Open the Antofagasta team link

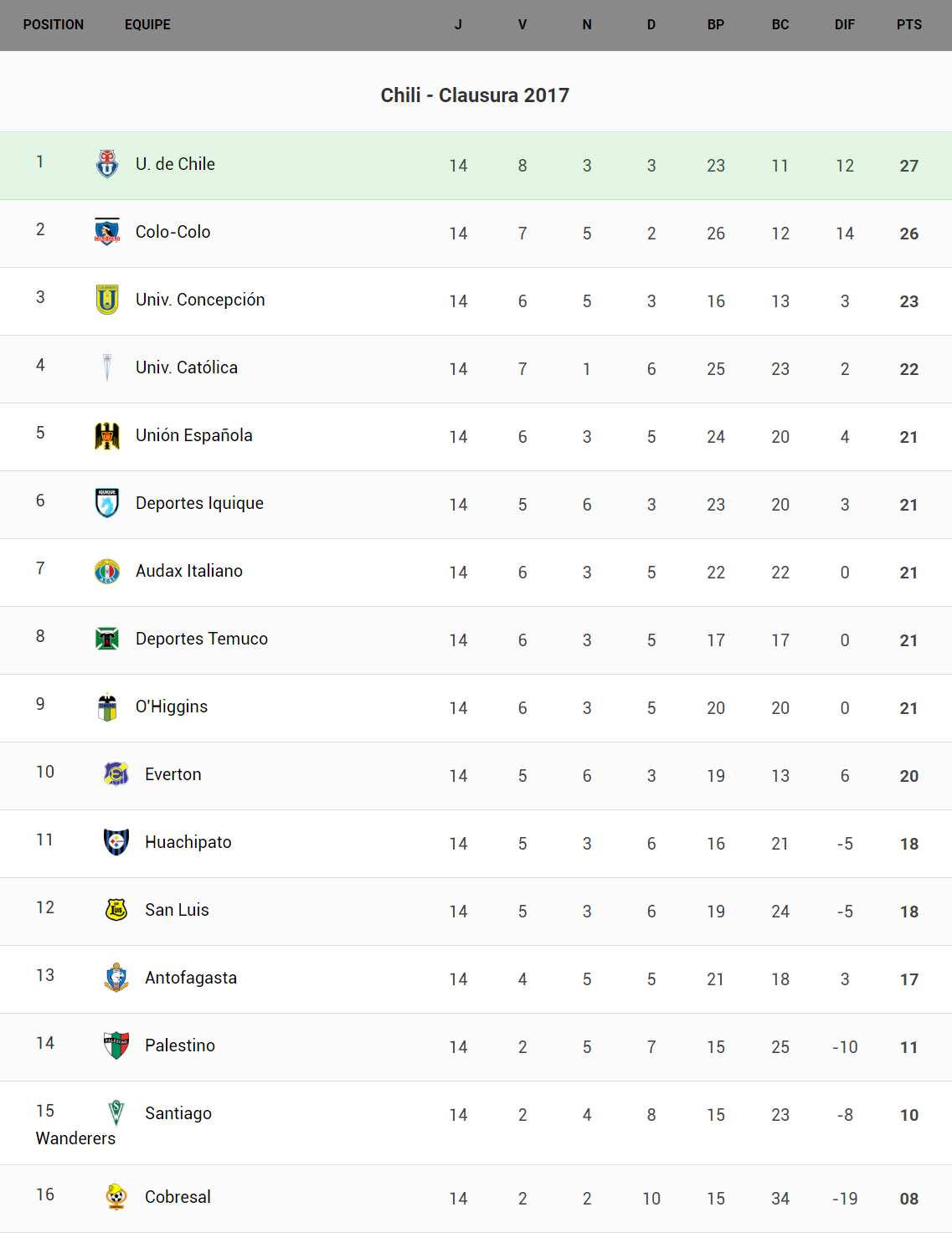[x=191, y=978]
